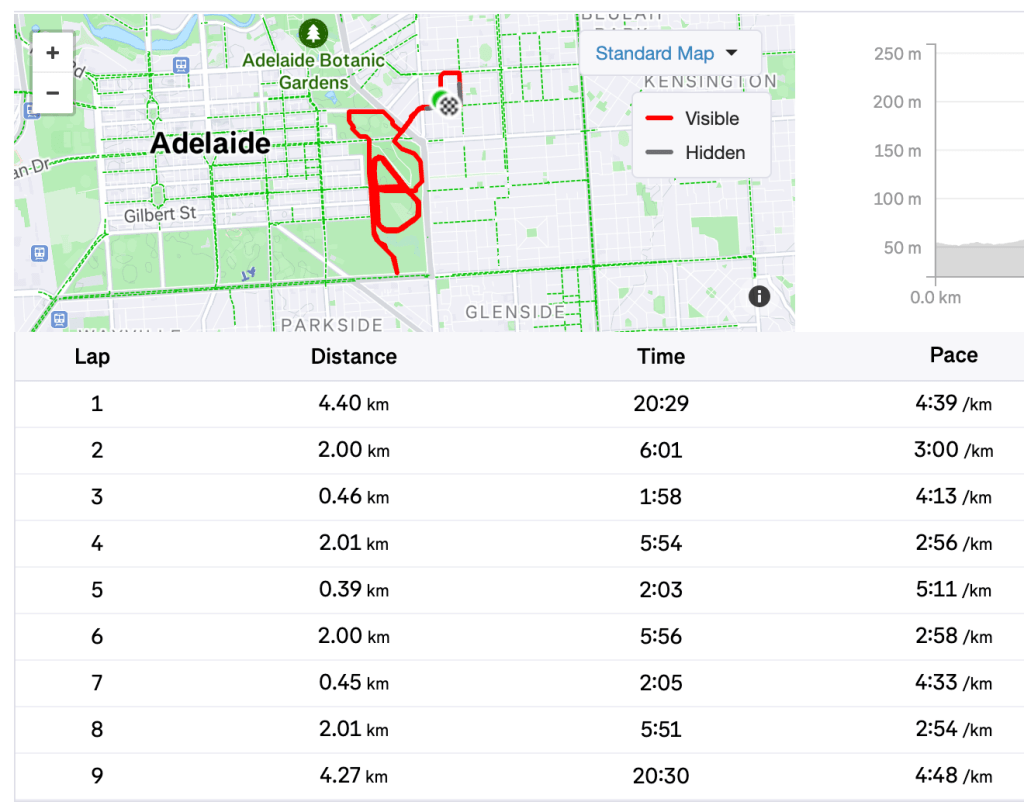Click small blue icon below Gilbert St
Image resolution: width=1024 pixels, height=802 pixels.
point(248,272)
